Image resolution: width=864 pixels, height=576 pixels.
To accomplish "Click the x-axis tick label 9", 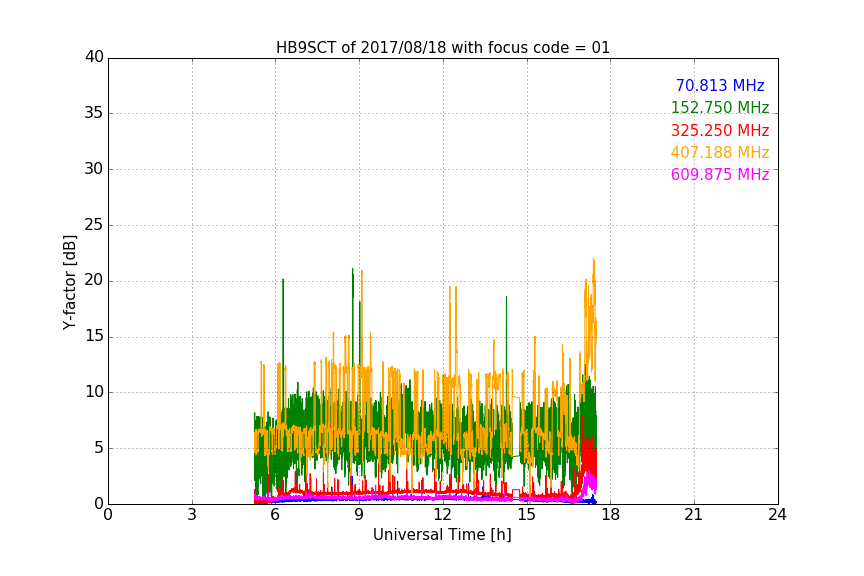I will (x=359, y=515).
